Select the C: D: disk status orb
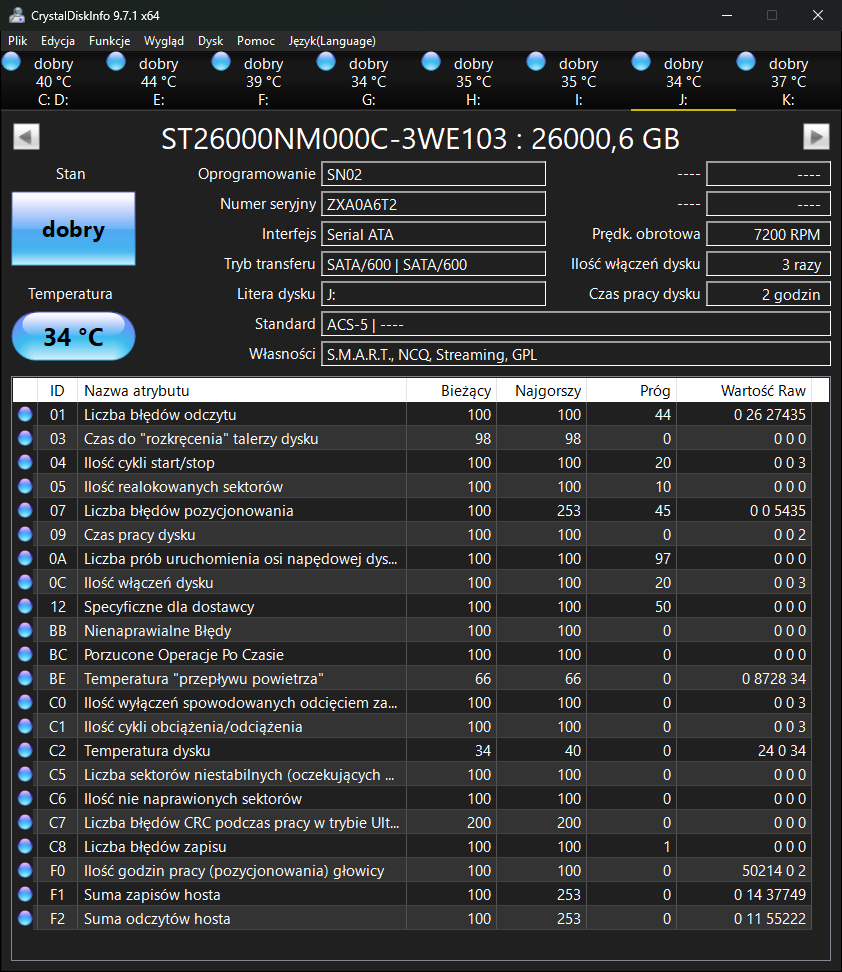This screenshot has width=842, height=972. [12, 63]
